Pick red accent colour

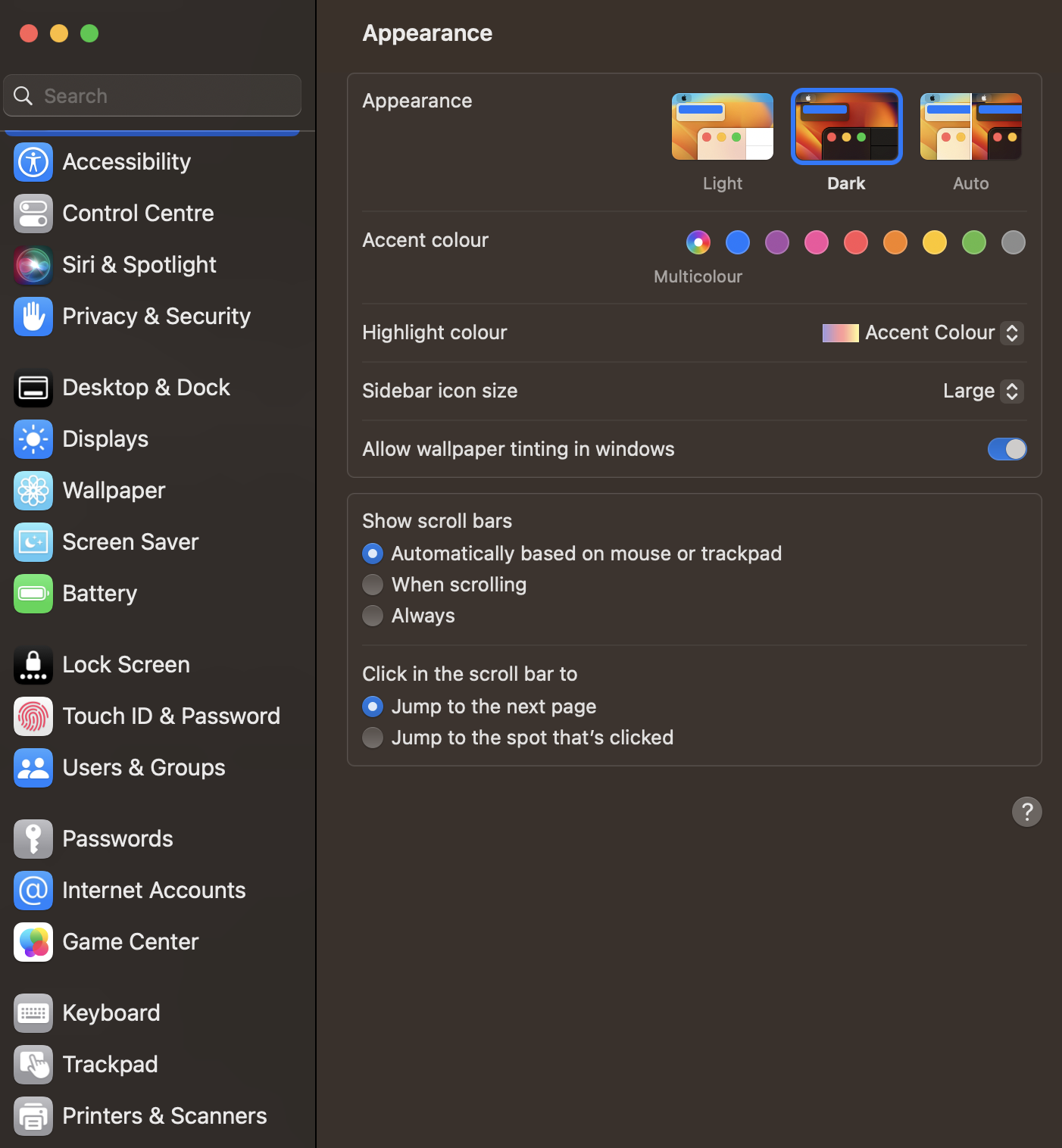(x=856, y=242)
